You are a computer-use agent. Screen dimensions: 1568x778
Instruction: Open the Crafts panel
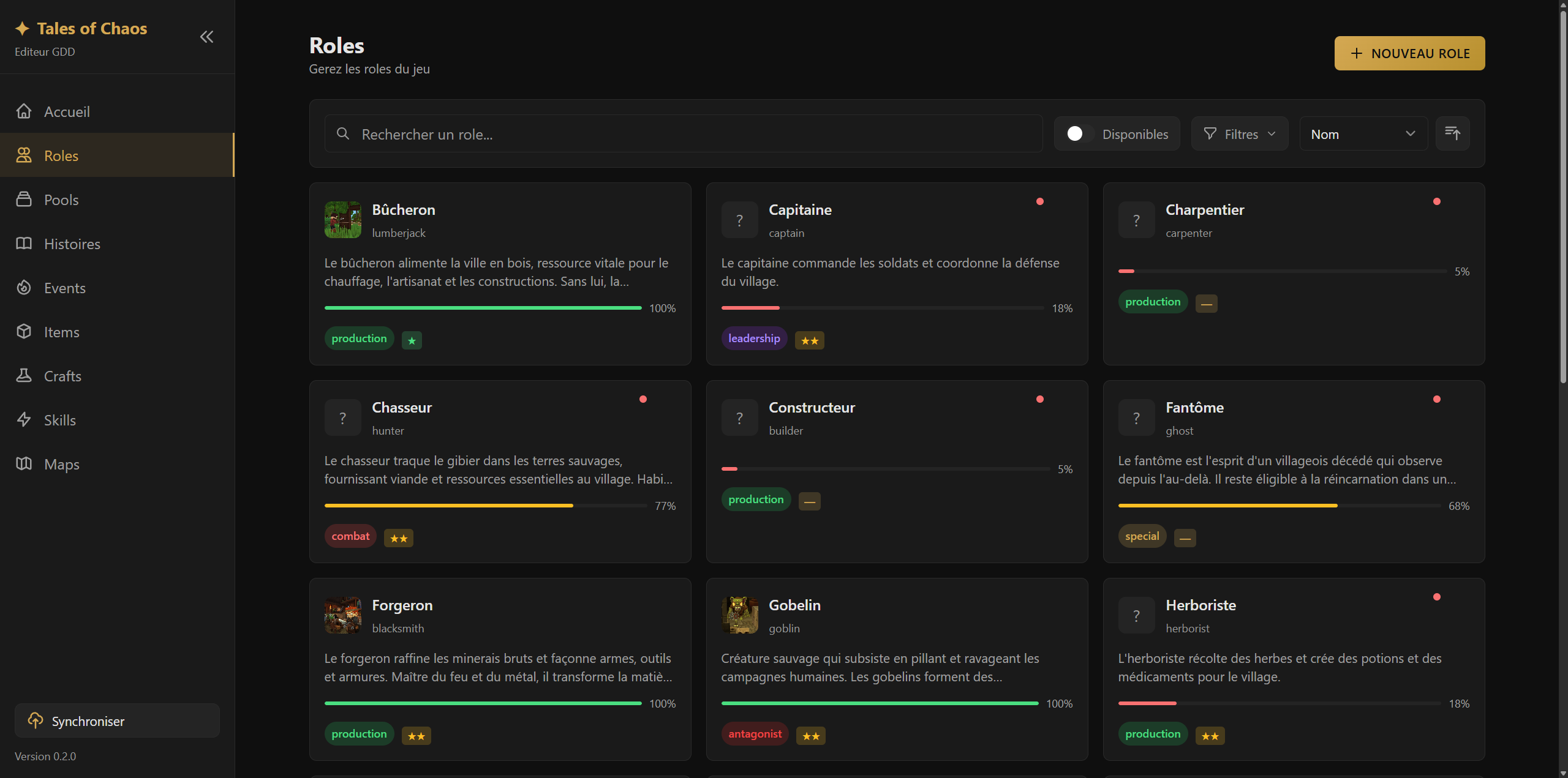click(62, 376)
